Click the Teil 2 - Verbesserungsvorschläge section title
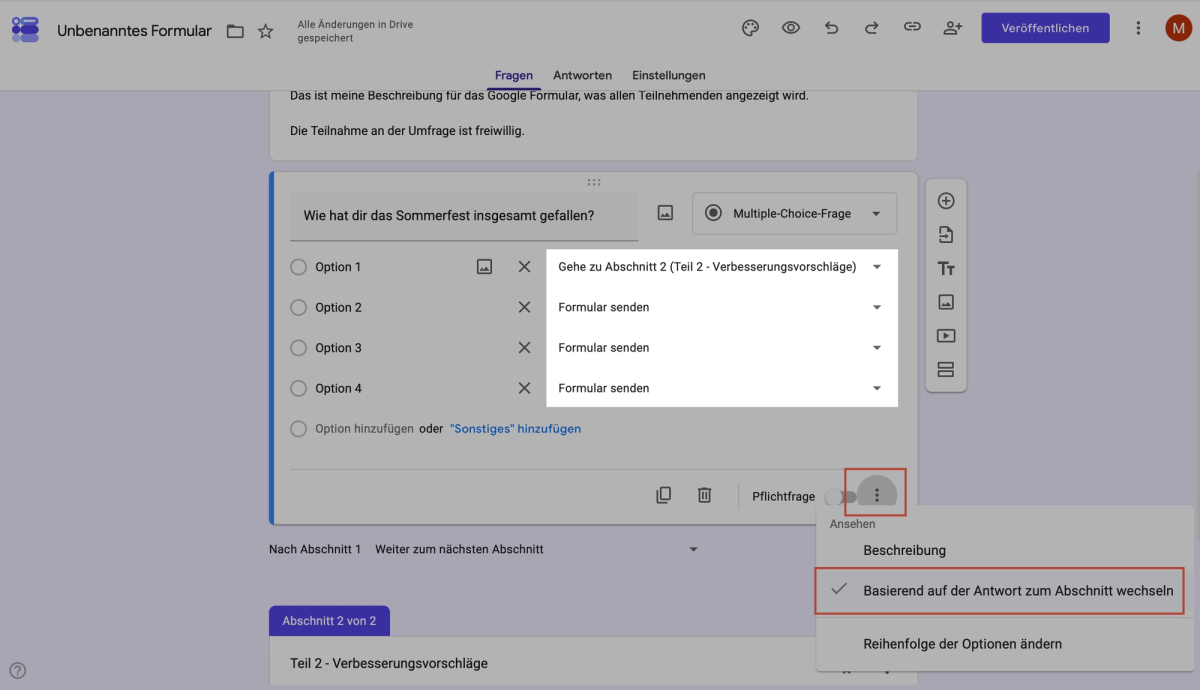 [389, 663]
